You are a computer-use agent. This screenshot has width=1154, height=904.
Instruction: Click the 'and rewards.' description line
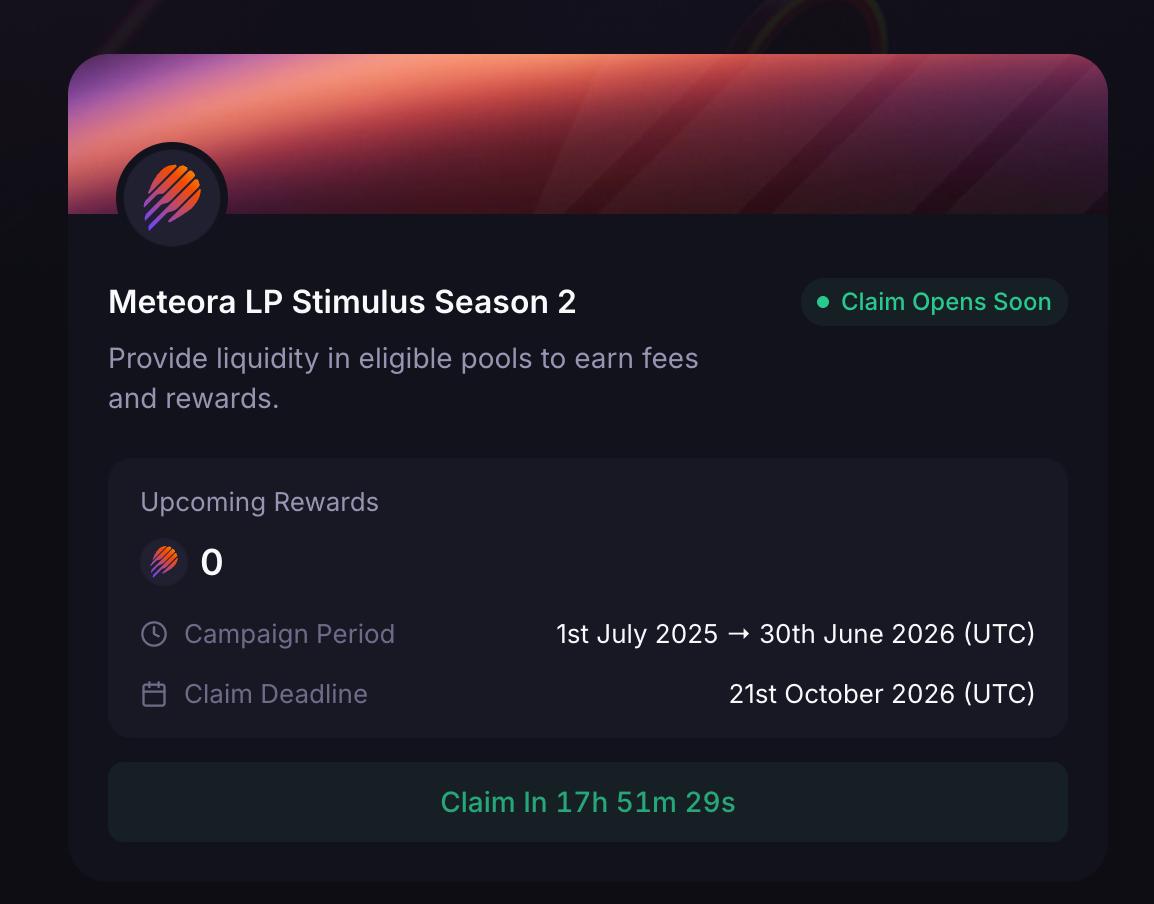point(194,398)
